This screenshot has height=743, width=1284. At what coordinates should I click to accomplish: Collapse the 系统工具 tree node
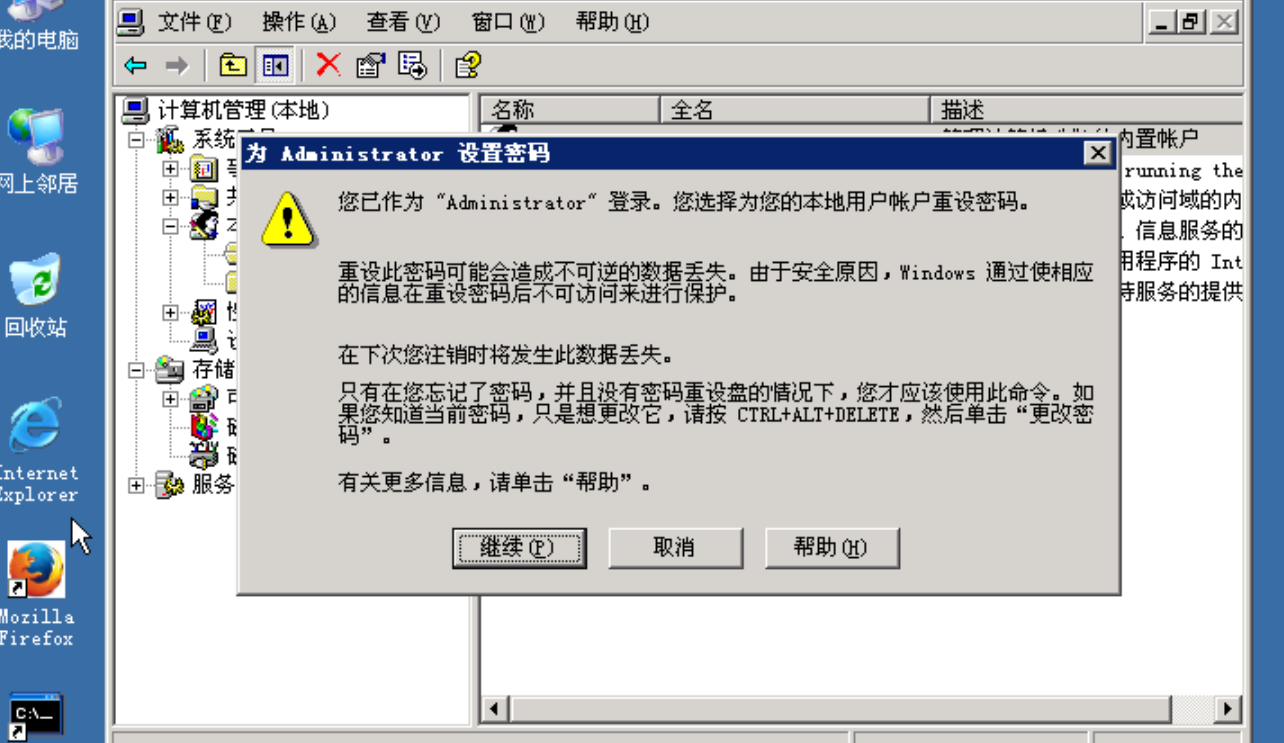click(137, 140)
